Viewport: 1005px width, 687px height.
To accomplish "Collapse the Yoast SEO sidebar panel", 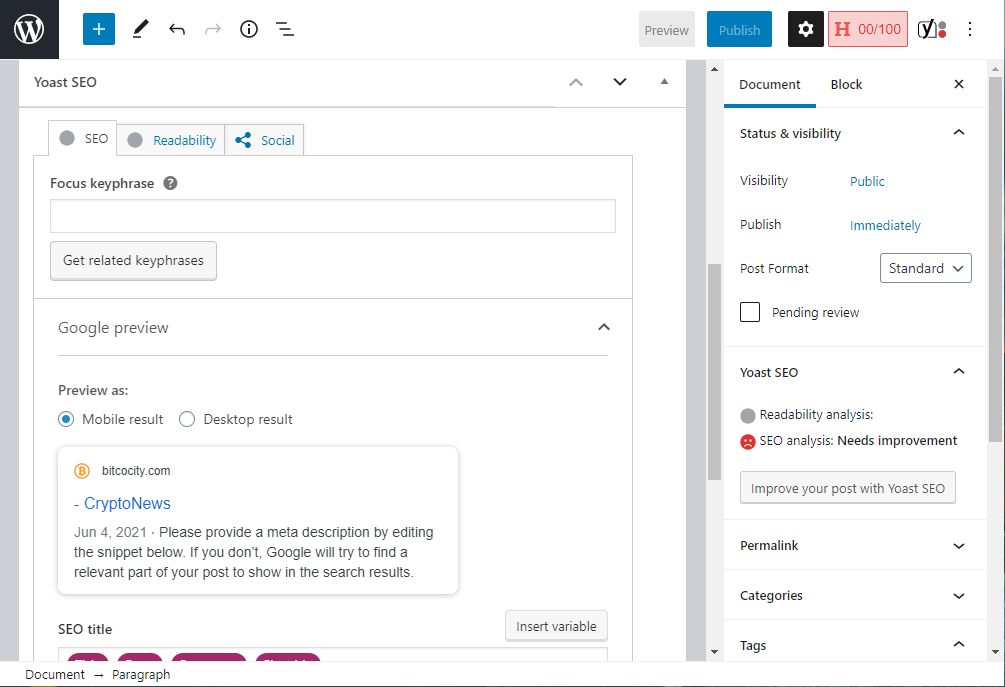I will point(959,372).
